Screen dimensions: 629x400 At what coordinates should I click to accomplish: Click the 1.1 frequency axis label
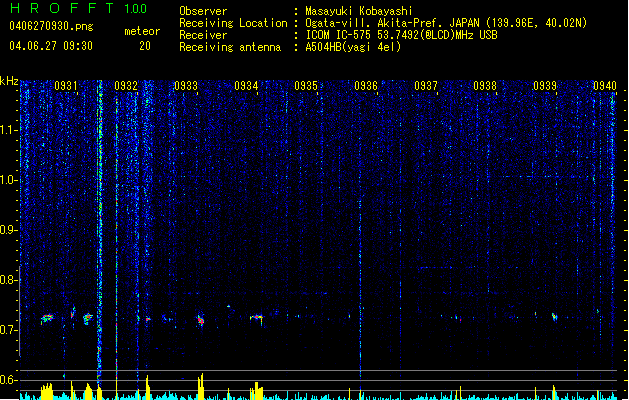tap(8, 130)
